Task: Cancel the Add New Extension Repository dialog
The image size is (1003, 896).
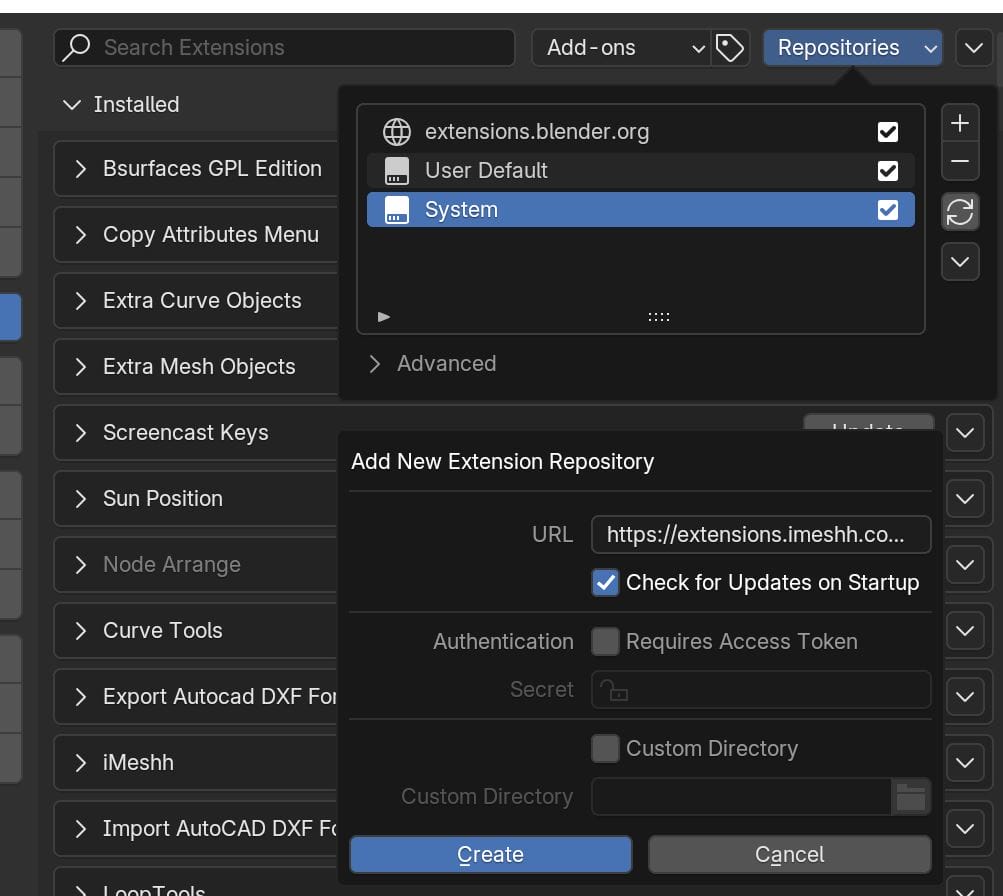Action: tap(789, 854)
